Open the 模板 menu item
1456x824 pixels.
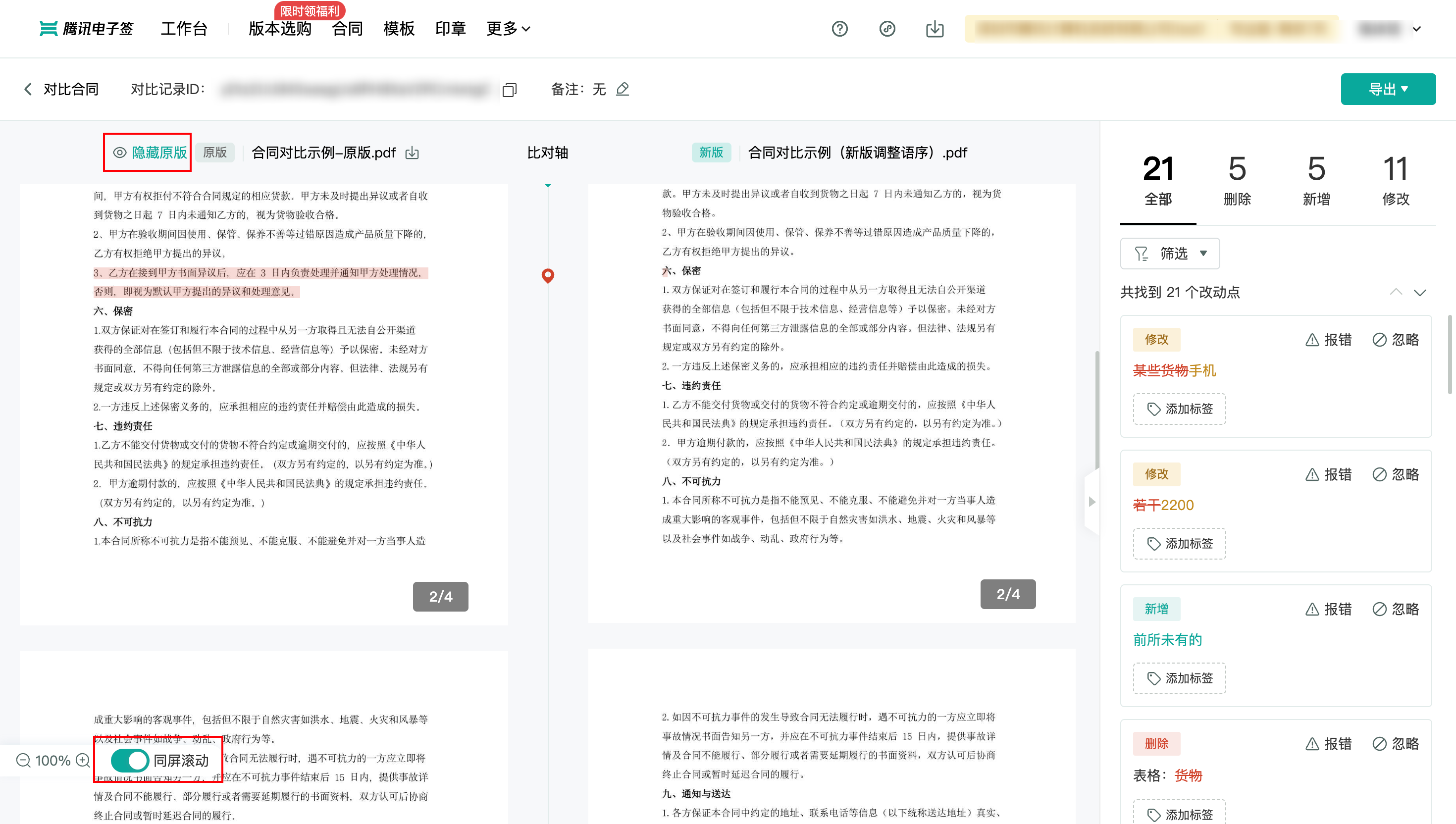[x=398, y=29]
